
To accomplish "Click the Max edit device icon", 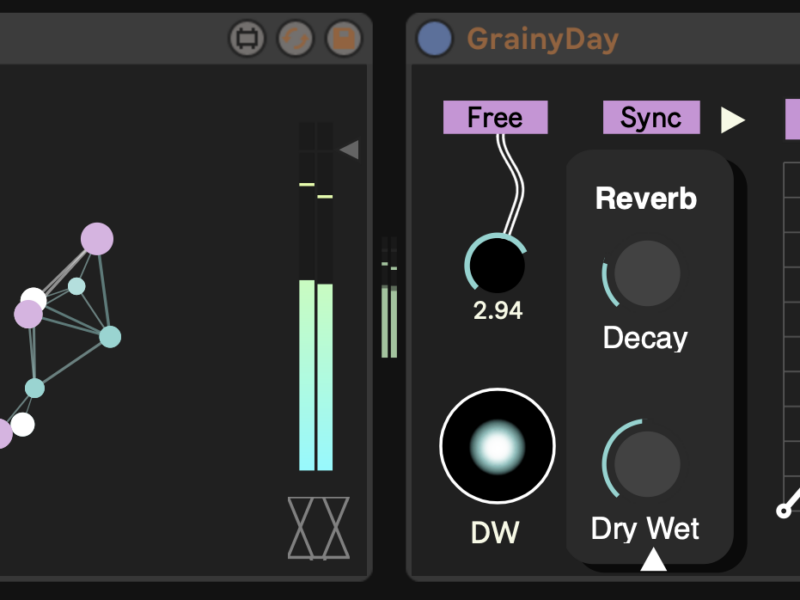I will (247, 39).
